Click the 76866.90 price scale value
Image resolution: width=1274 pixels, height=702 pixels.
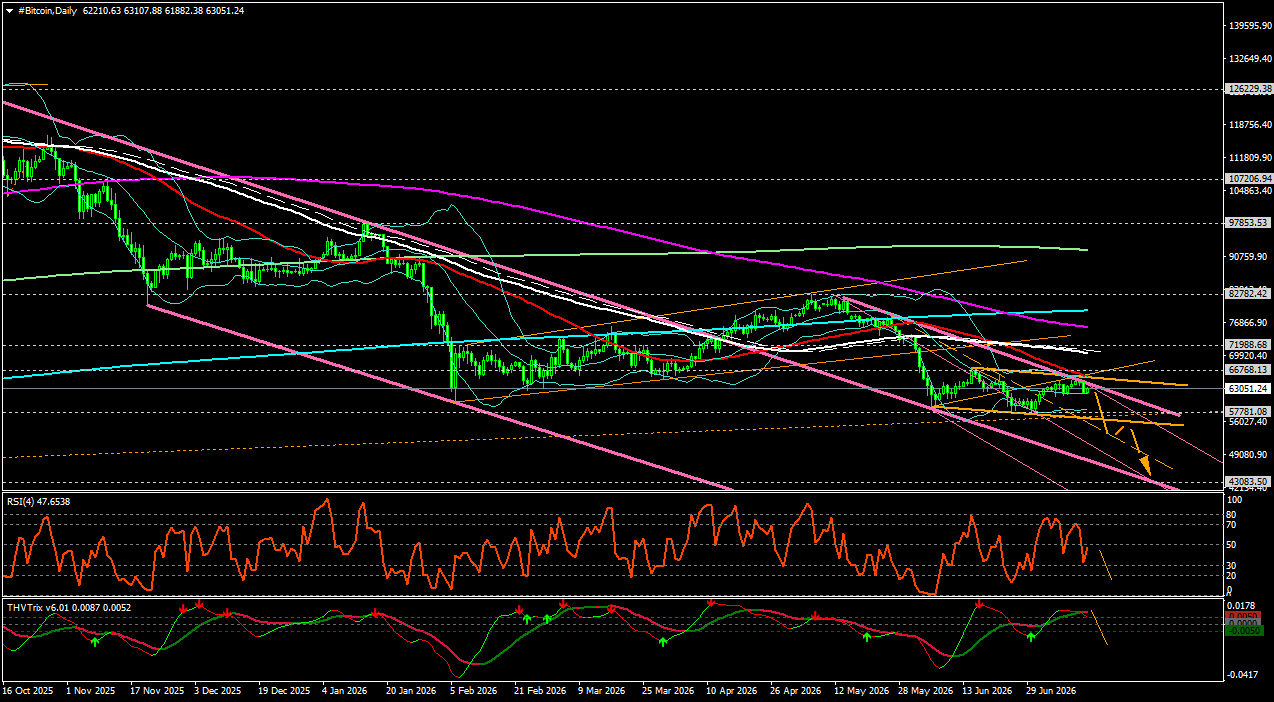[x=1246, y=323]
